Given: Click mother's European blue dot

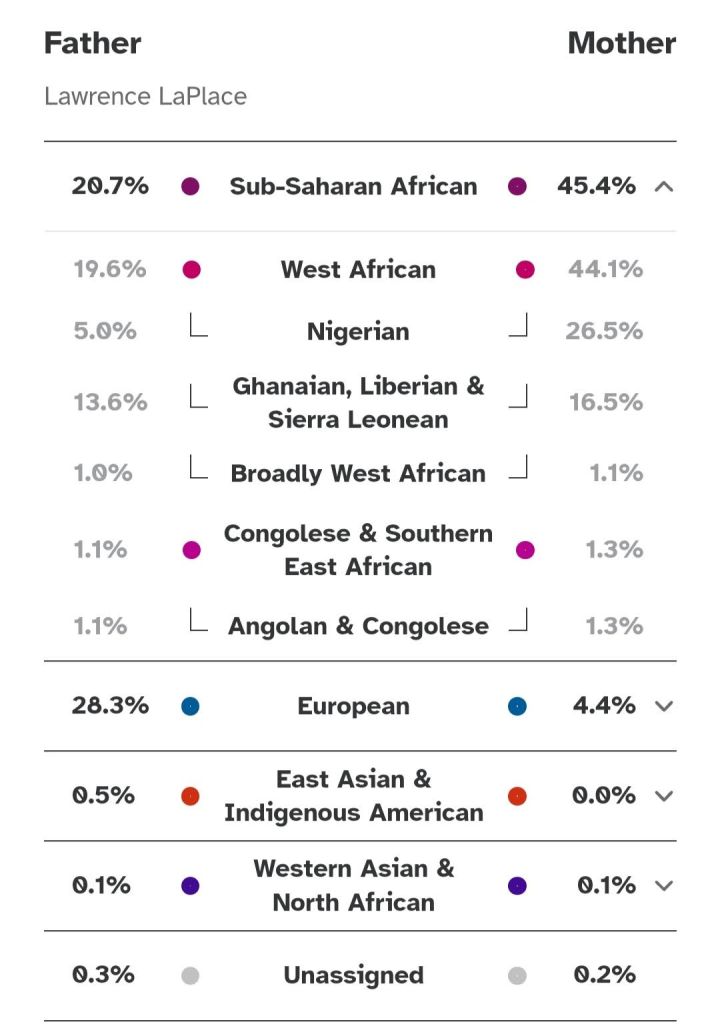Looking at the screenshot, I should tap(517, 706).
